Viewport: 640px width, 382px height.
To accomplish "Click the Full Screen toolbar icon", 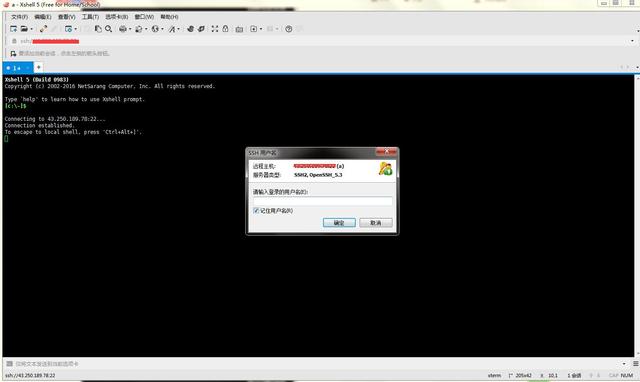I will click(215, 29).
